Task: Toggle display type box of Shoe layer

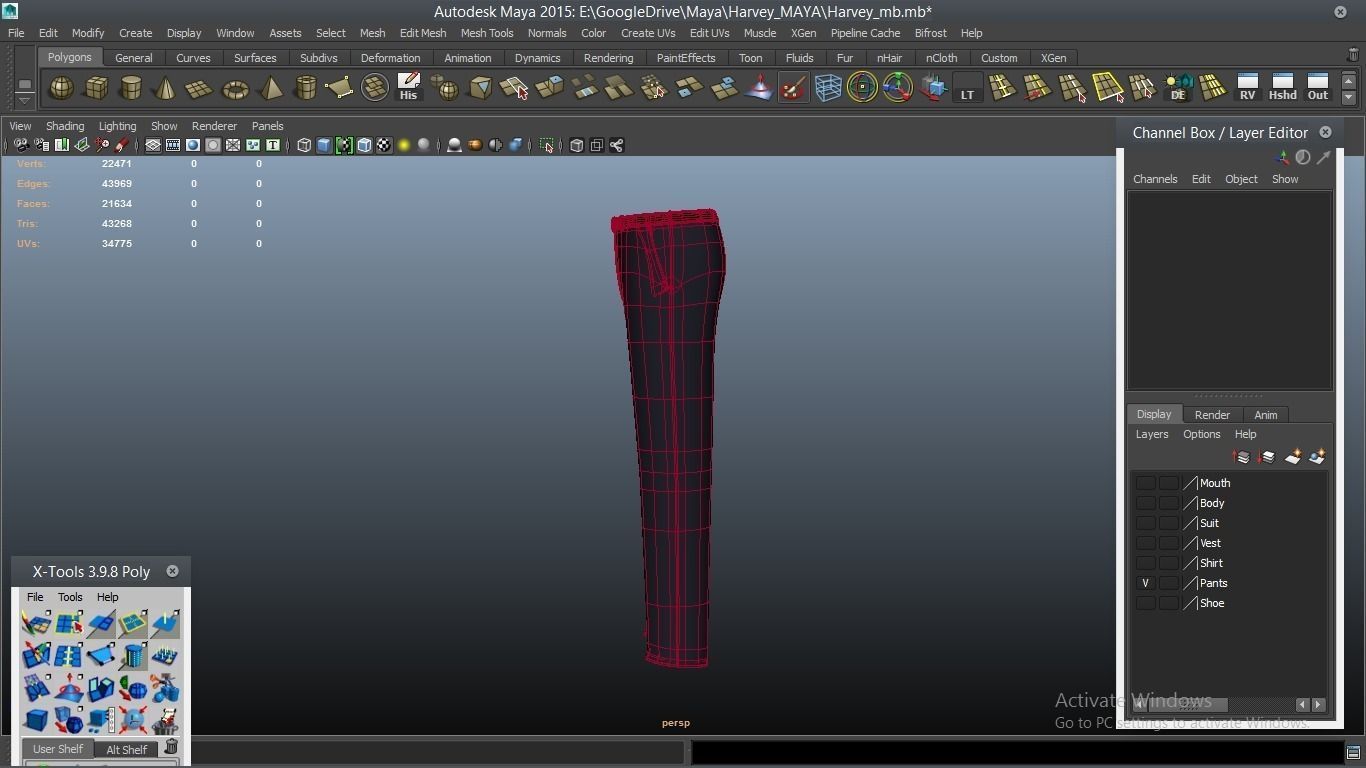Action: tap(1168, 603)
